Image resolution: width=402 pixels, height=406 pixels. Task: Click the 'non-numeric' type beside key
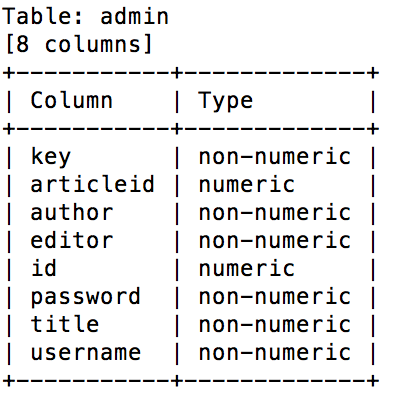click(275, 157)
